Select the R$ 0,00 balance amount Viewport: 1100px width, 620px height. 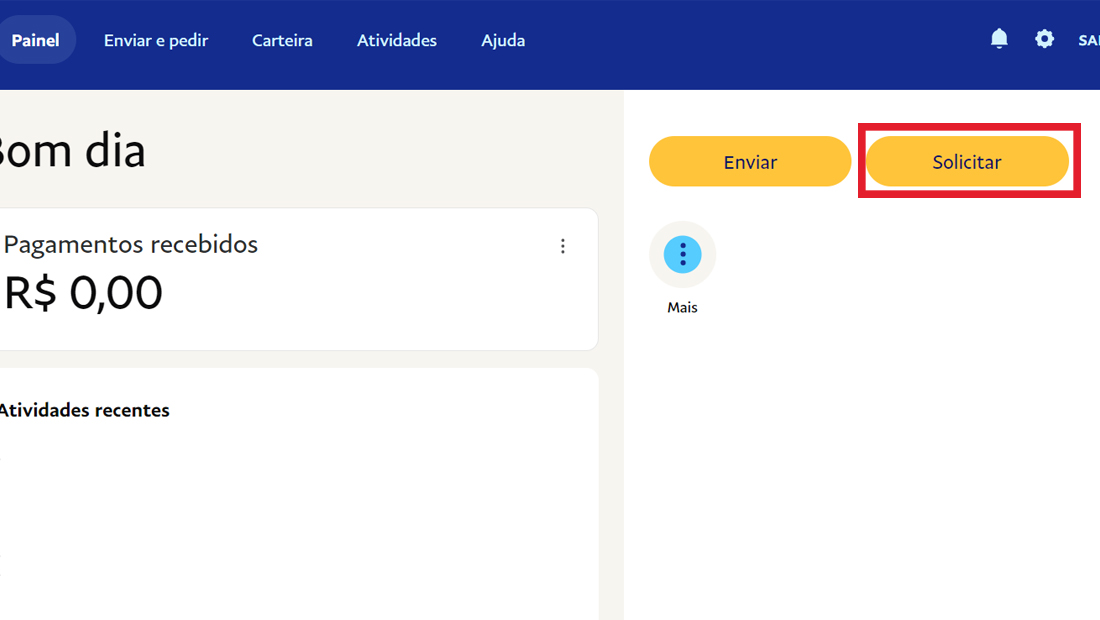click(83, 292)
